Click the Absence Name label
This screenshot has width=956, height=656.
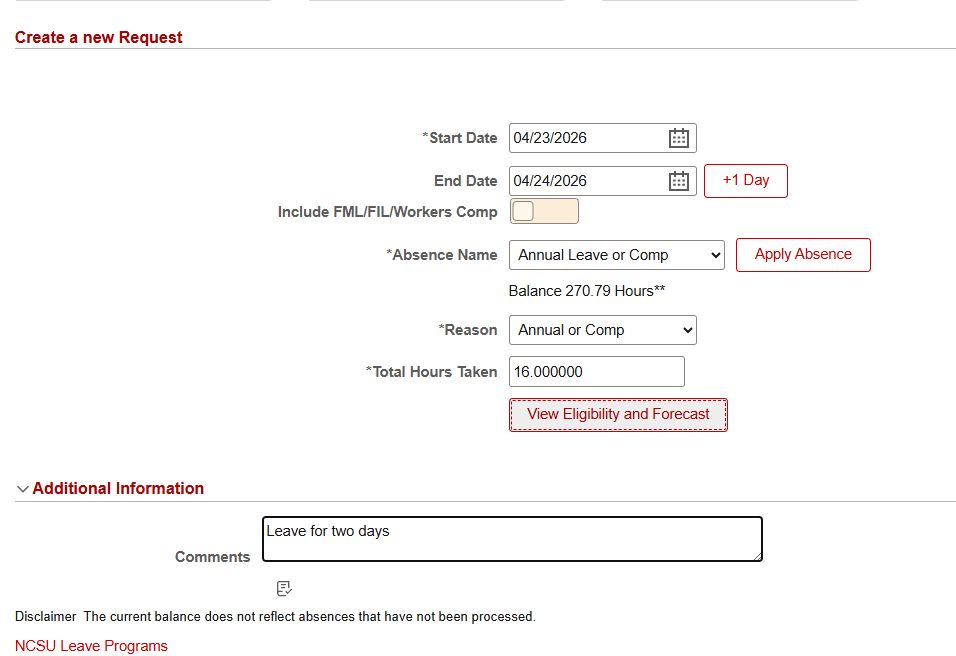pos(442,255)
